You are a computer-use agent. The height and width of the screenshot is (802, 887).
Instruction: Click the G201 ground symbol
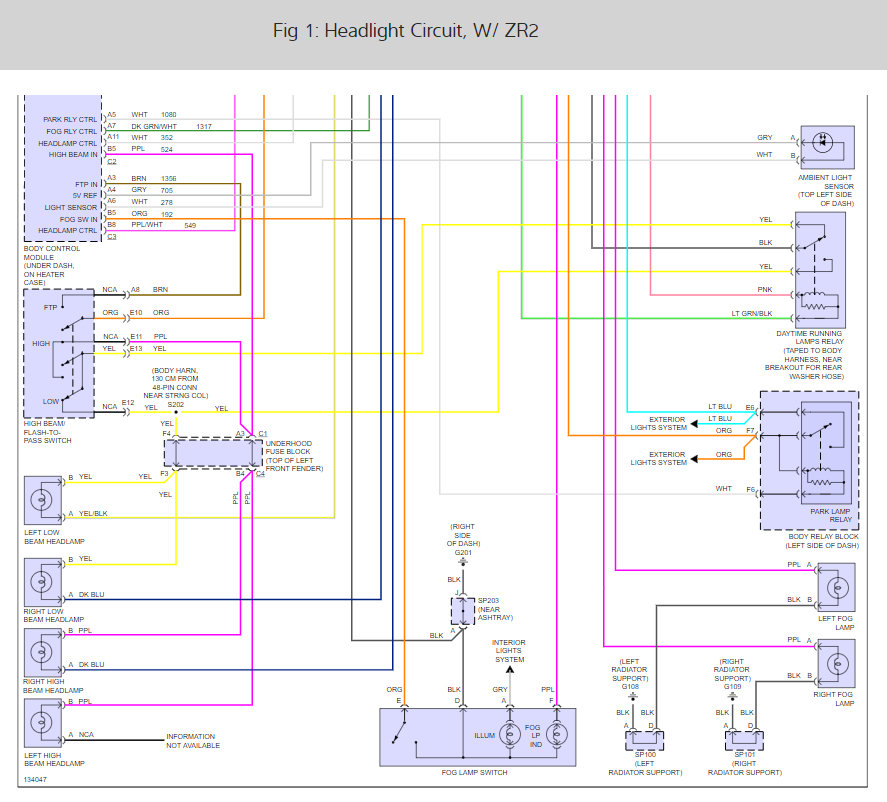click(x=463, y=562)
